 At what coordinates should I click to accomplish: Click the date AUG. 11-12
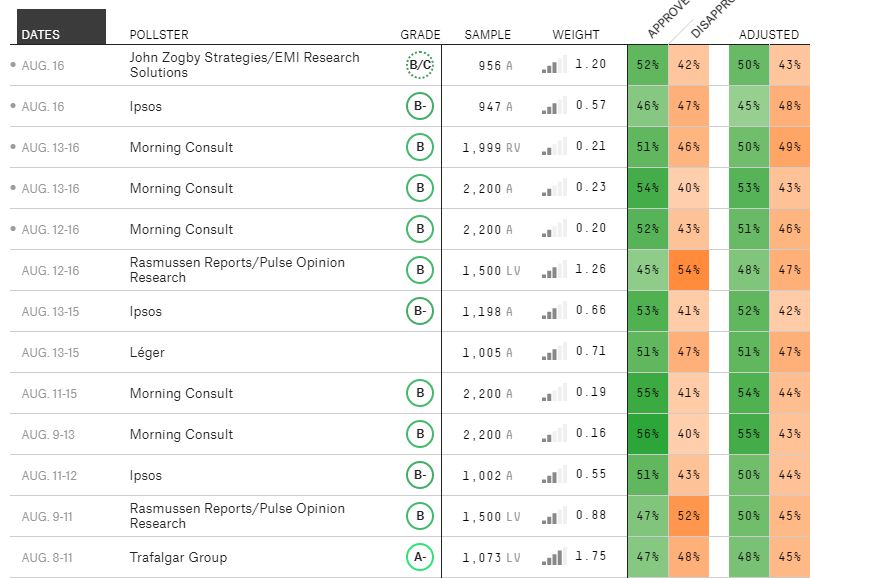tap(49, 476)
